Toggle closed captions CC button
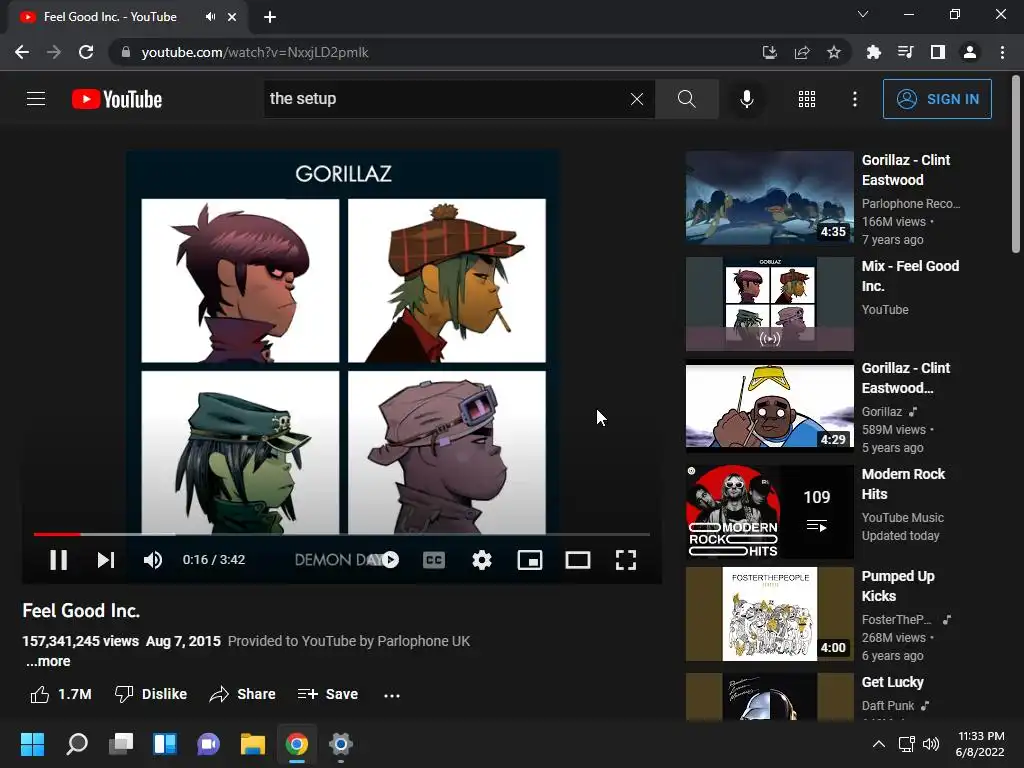 (x=434, y=560)
